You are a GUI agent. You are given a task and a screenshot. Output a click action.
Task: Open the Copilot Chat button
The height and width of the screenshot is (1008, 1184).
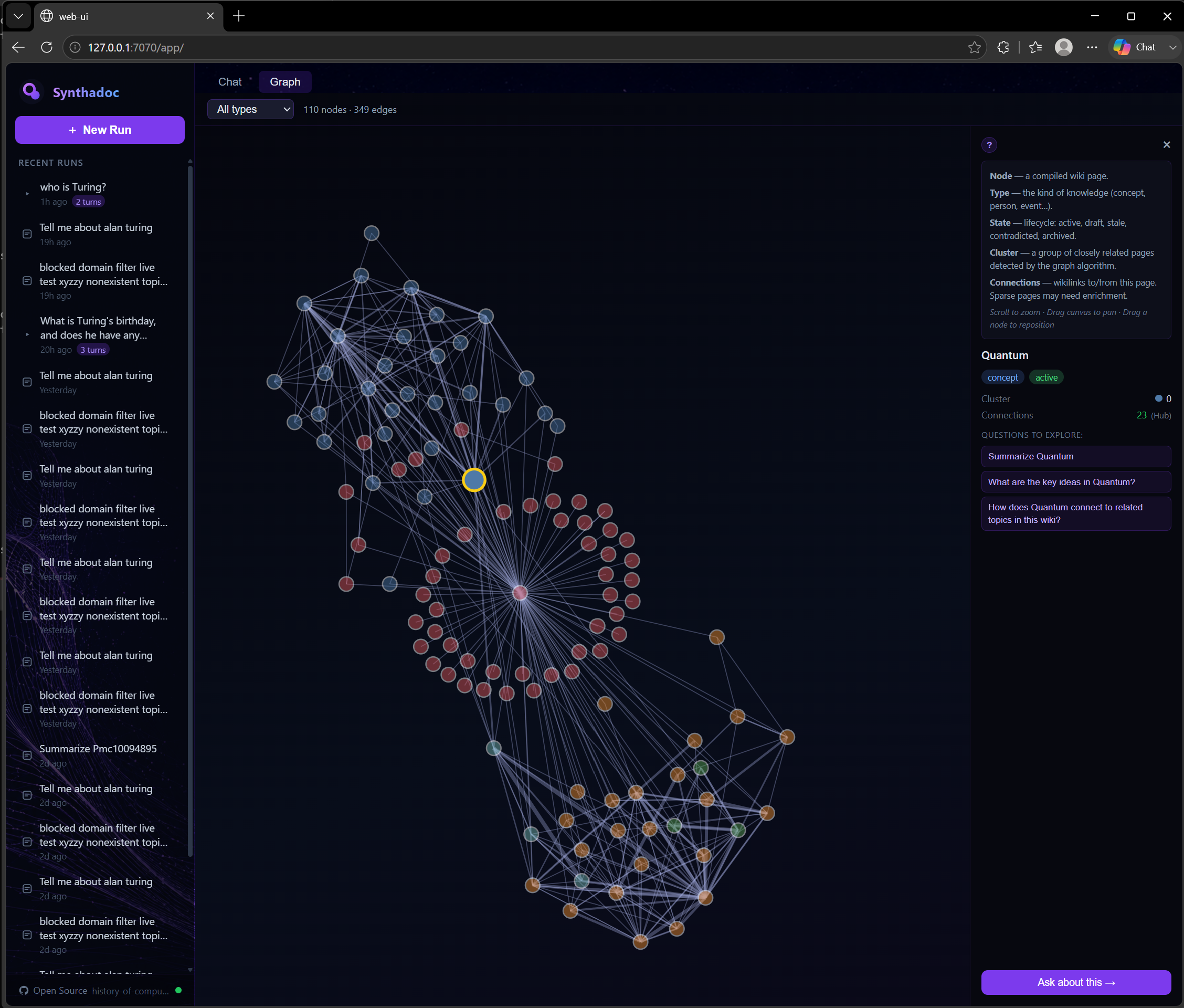tap(1135, 47)
